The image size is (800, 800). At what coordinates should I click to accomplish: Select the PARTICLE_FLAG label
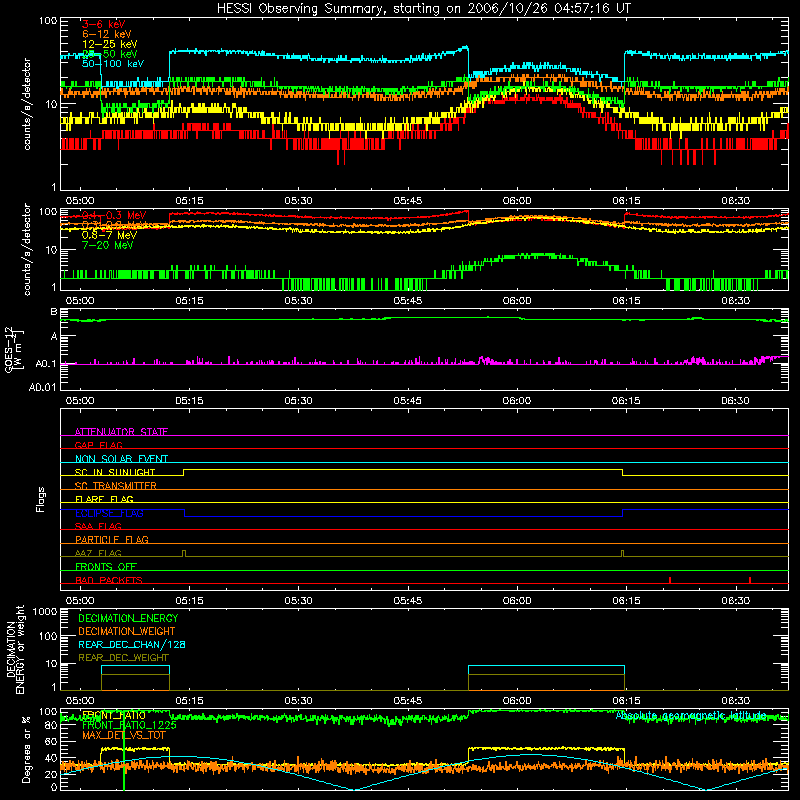(112, 539)
